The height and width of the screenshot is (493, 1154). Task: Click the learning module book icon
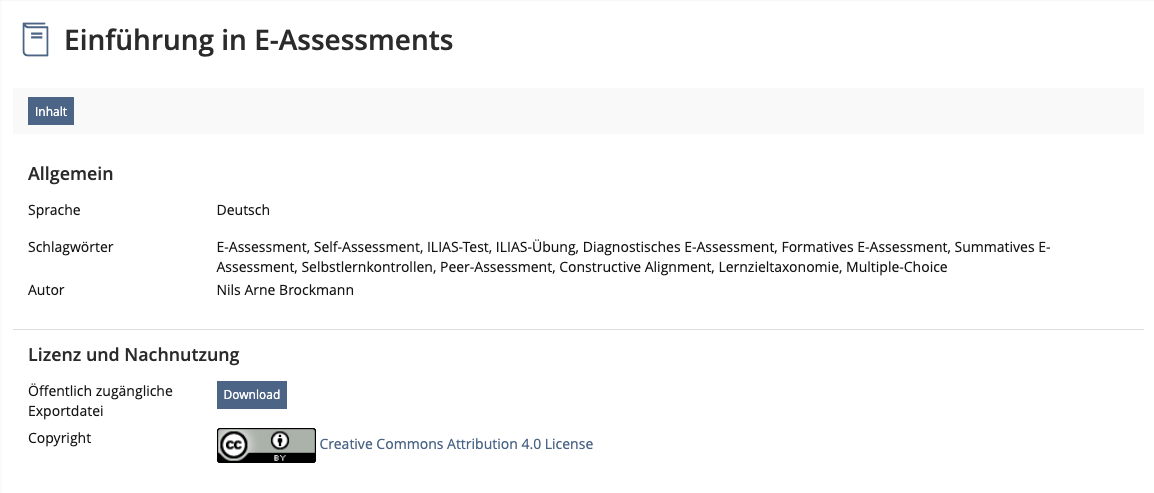coord(35,39)
